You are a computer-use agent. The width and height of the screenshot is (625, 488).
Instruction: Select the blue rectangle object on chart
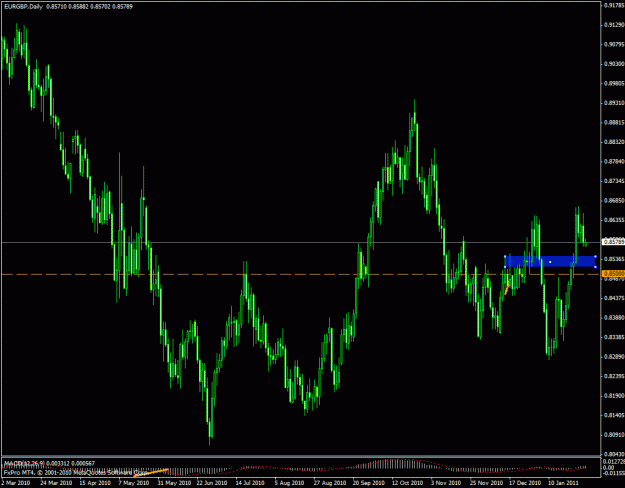pyautogui.click(x=550, y=262)
